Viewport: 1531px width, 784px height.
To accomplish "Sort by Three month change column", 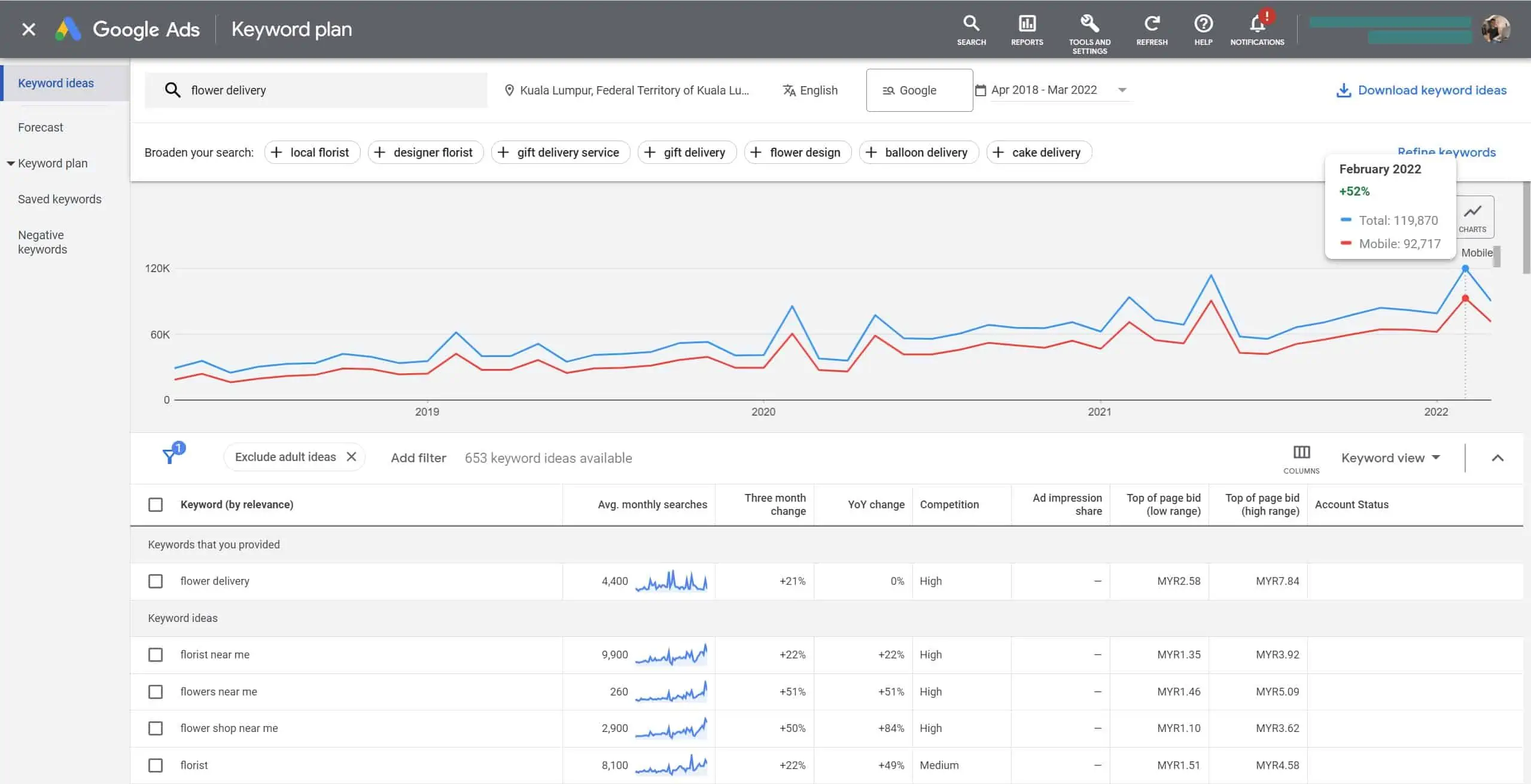I will (x=775, y=505).
